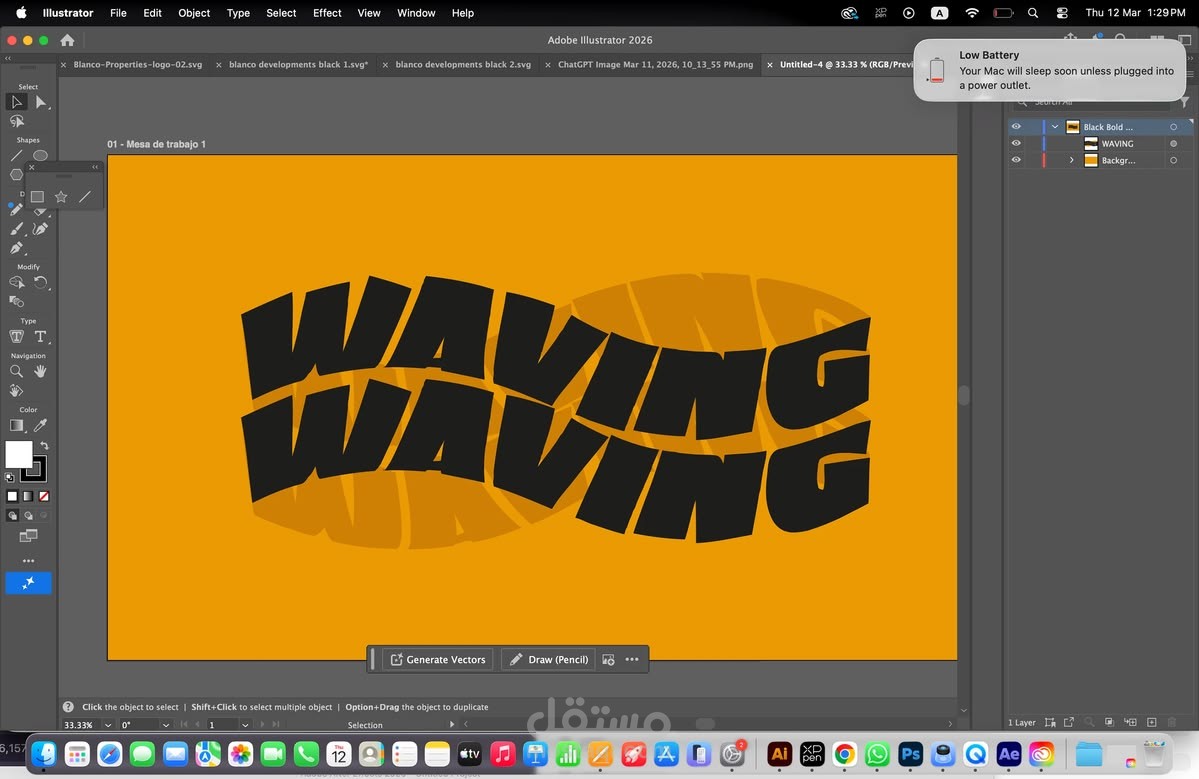Click the Black Bold layer thumbnail
Screen dimensions: 1199x779
pyautogui.click(x=1073, y=127)
